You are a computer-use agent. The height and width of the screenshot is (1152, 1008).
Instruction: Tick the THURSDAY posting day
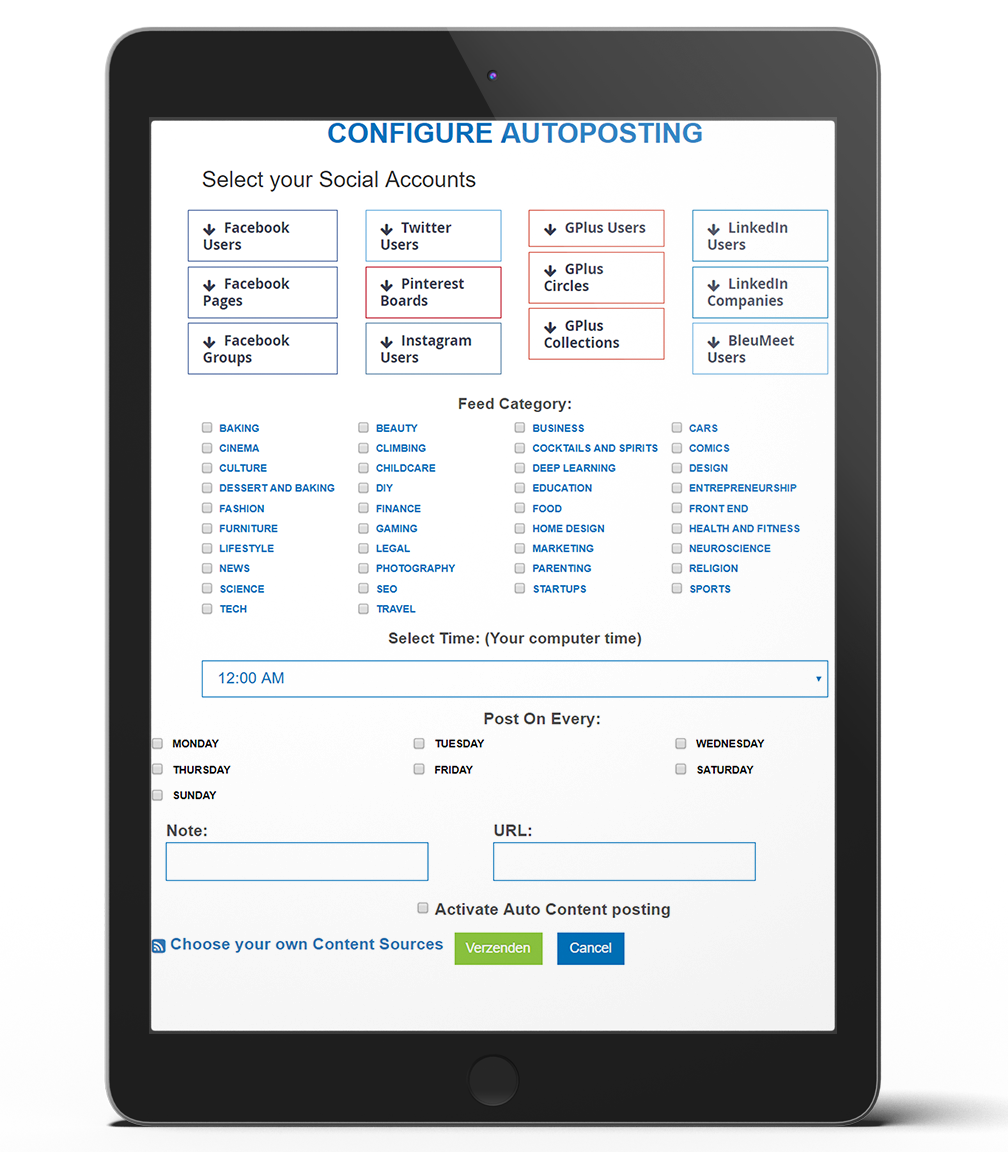[x=157, y=769]
